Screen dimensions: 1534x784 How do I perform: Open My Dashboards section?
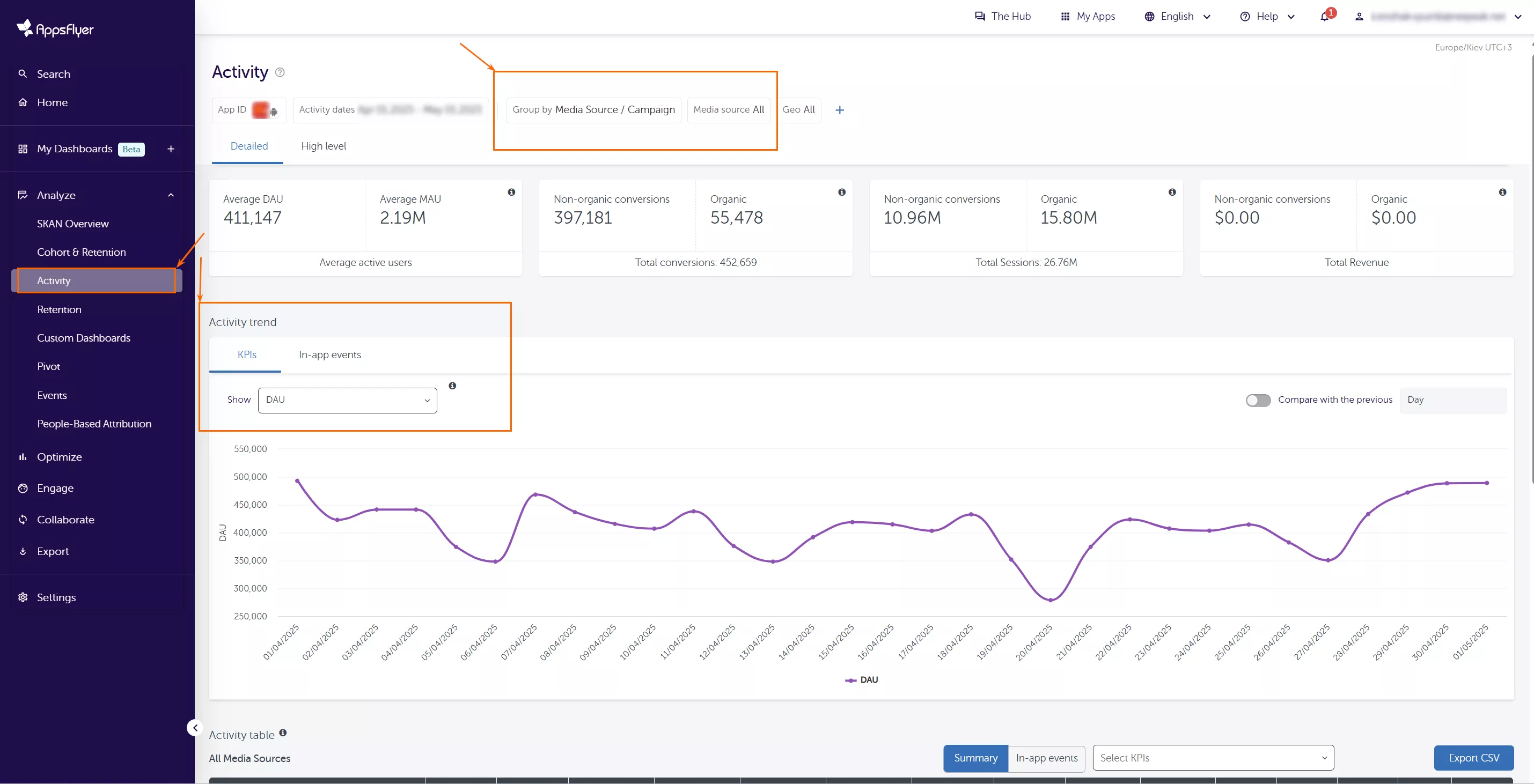[x=75, y=149]
